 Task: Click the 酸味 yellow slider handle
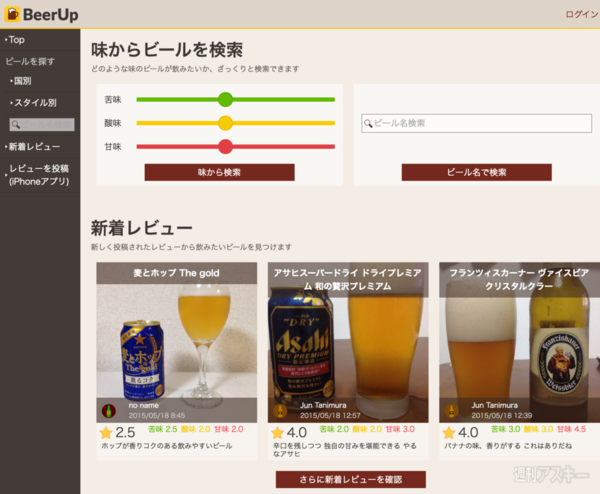coord(225,123)
